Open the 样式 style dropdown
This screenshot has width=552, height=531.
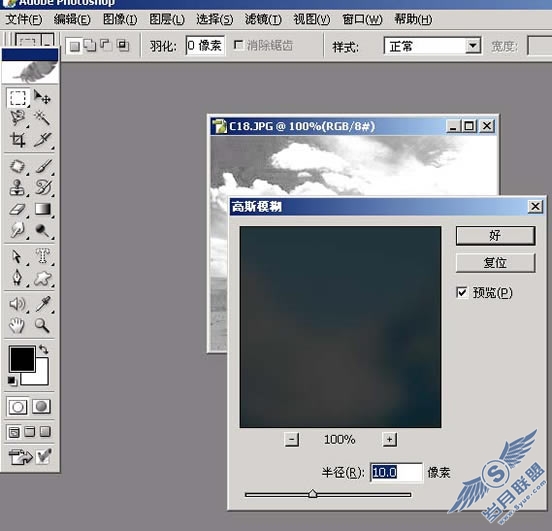click(473, 46)
